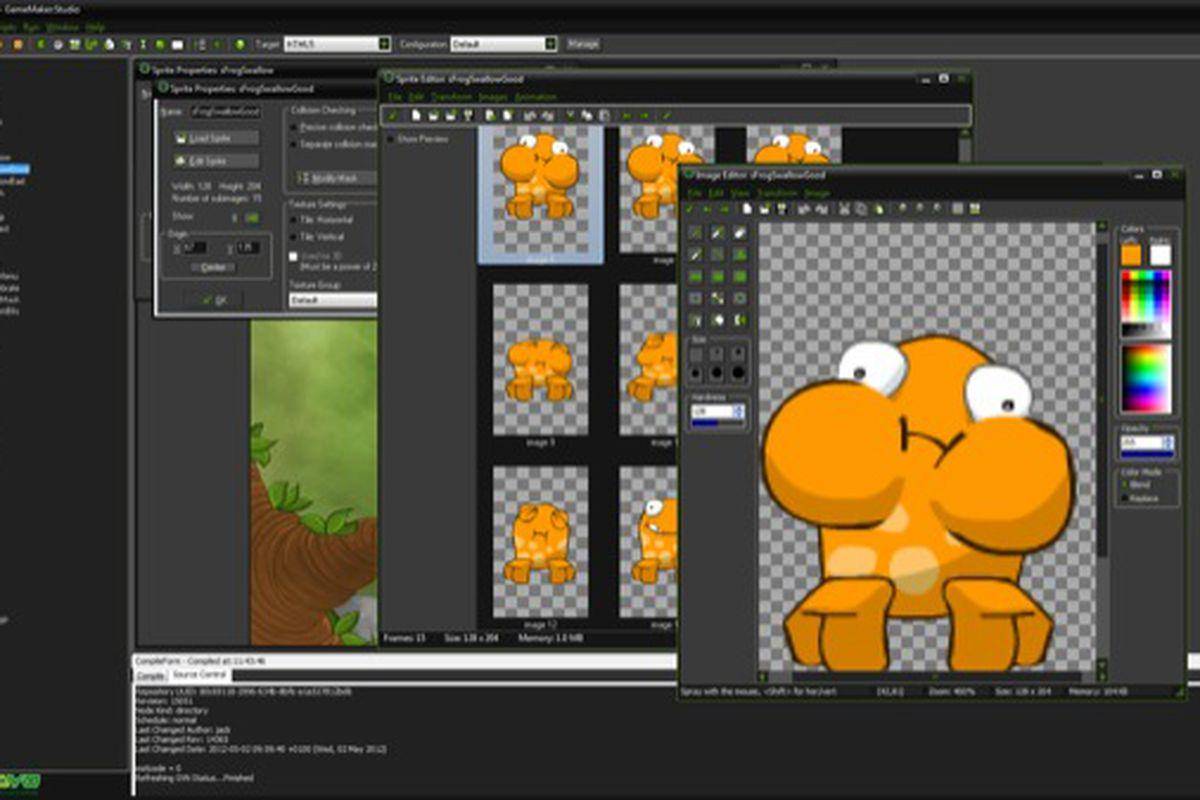Screen dimensions: 1200x800
Task: Adjust Opacity value spinner arrows
Action: tap(1167, 443)
